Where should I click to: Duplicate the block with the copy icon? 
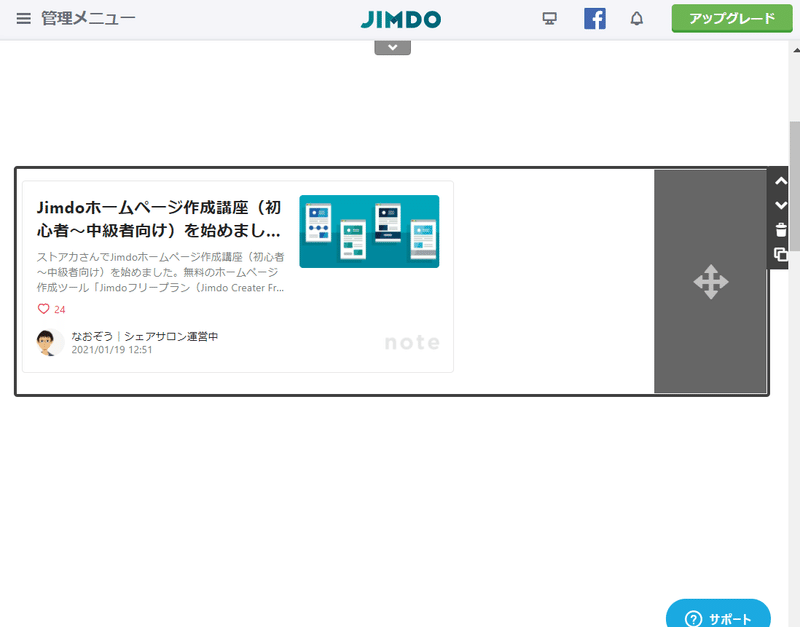click(781, 255)
